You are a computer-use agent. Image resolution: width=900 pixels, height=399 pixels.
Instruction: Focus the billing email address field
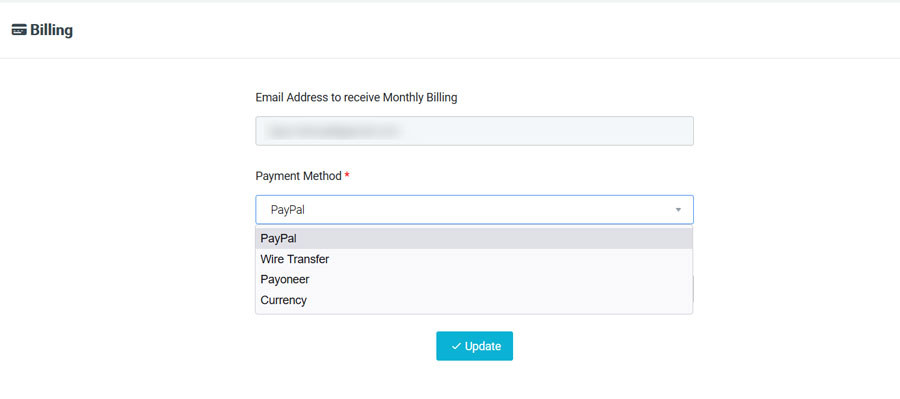pyautogui.click(x=474, y=131)
